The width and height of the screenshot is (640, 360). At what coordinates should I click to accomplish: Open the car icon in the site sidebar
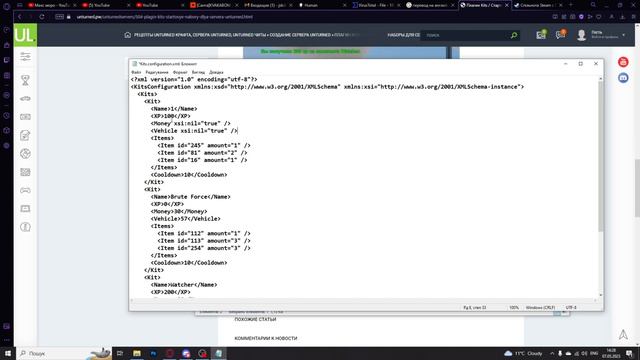pos(25,98)
